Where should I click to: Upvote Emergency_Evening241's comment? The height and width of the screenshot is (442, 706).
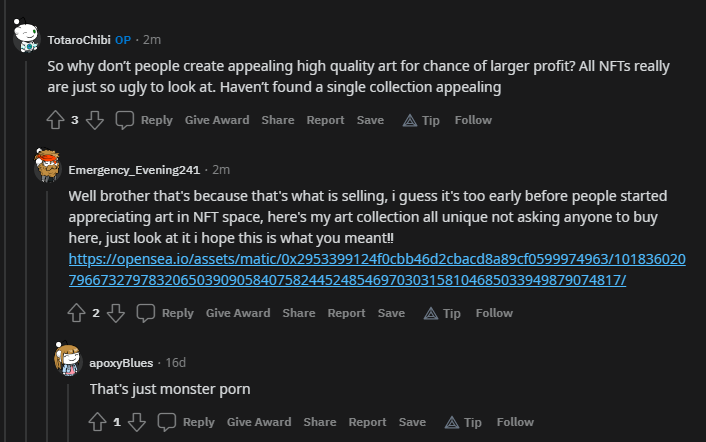point(77,313)
